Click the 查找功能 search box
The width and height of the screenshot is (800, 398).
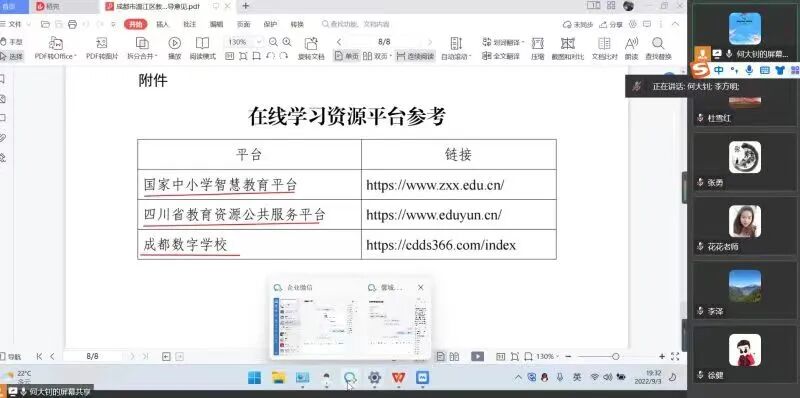coord(356,24)
